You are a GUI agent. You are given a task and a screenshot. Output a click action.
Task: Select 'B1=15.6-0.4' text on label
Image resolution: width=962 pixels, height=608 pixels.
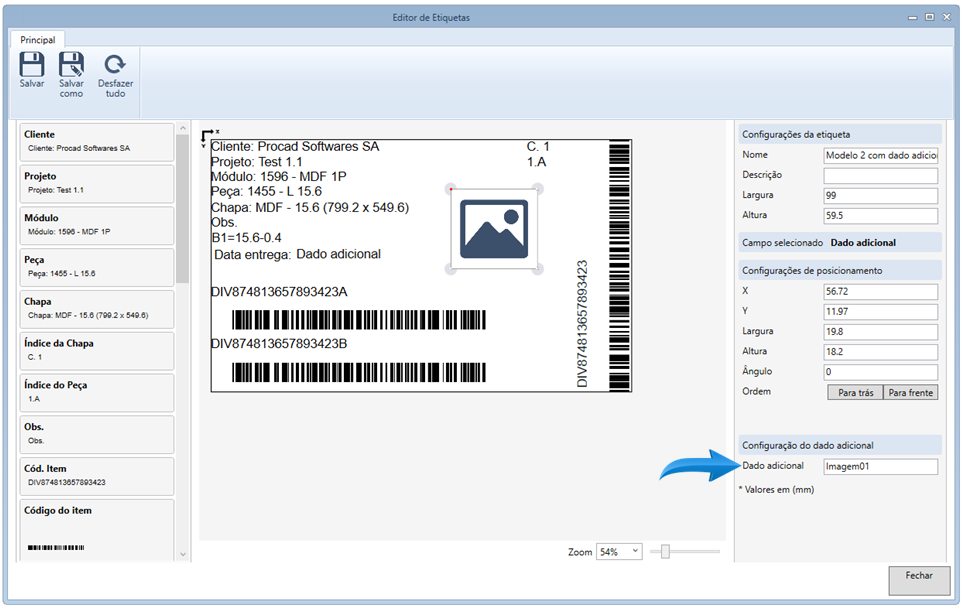(x=246, y=237)
